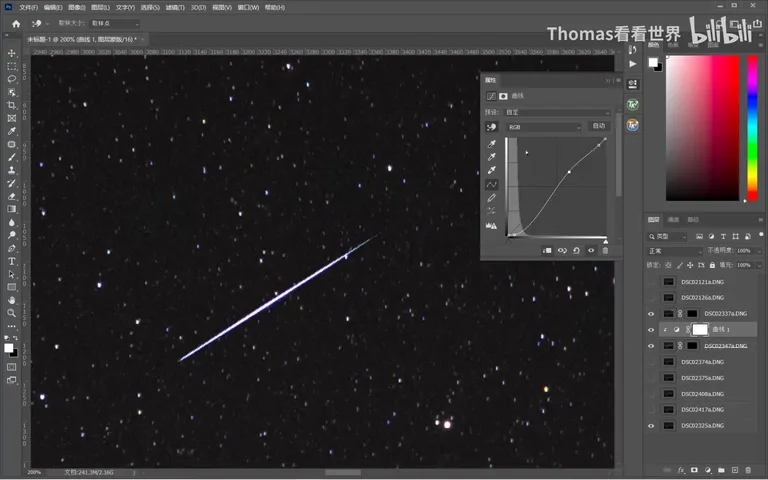768x480 pixels.
Task: Open the Curves preset dropdown
Action: [557, 113]
